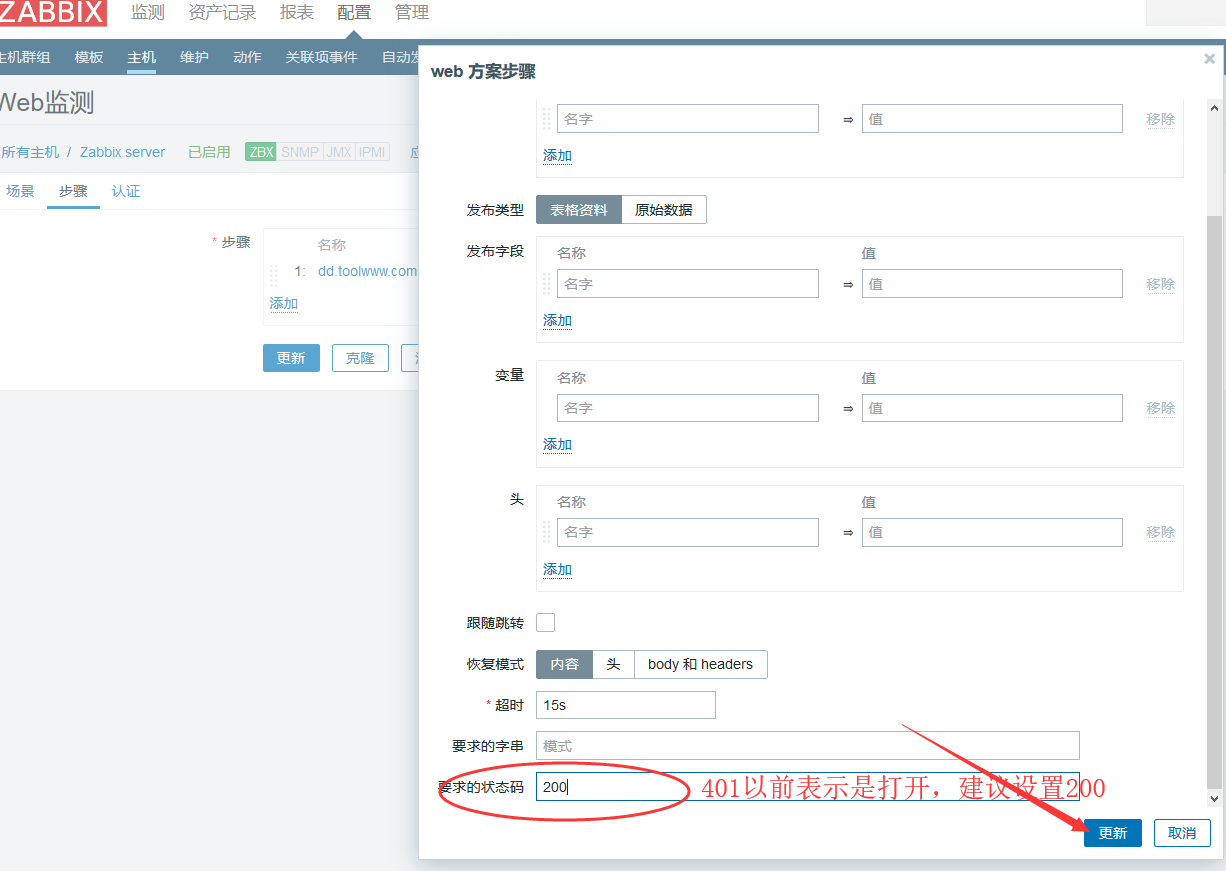Click 值 field in 变量 row
1226x871 pixels.
(x=992, y=408)
